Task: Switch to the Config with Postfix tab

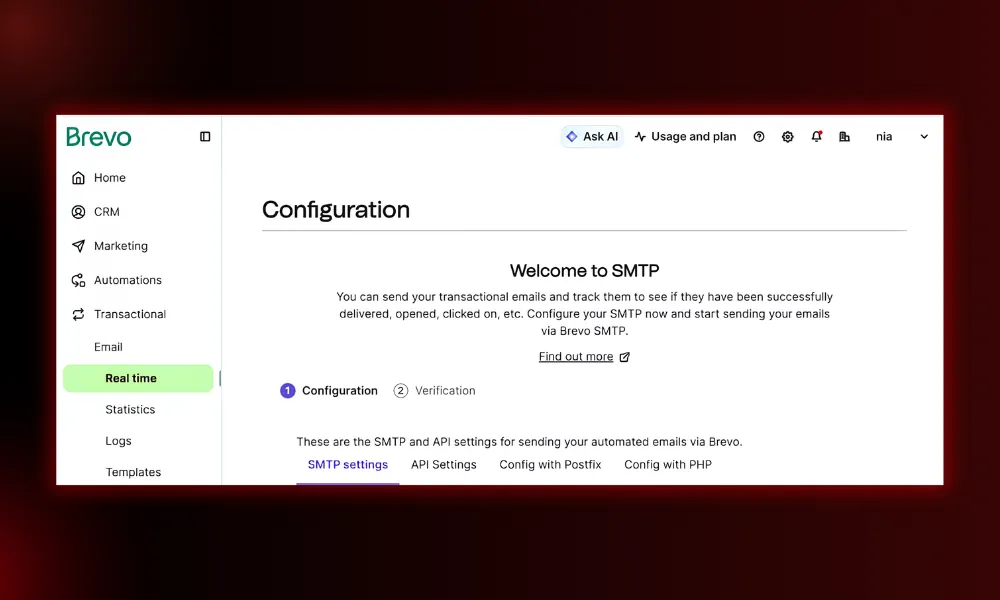Action: pyautogui.click(x=550, y=465)
